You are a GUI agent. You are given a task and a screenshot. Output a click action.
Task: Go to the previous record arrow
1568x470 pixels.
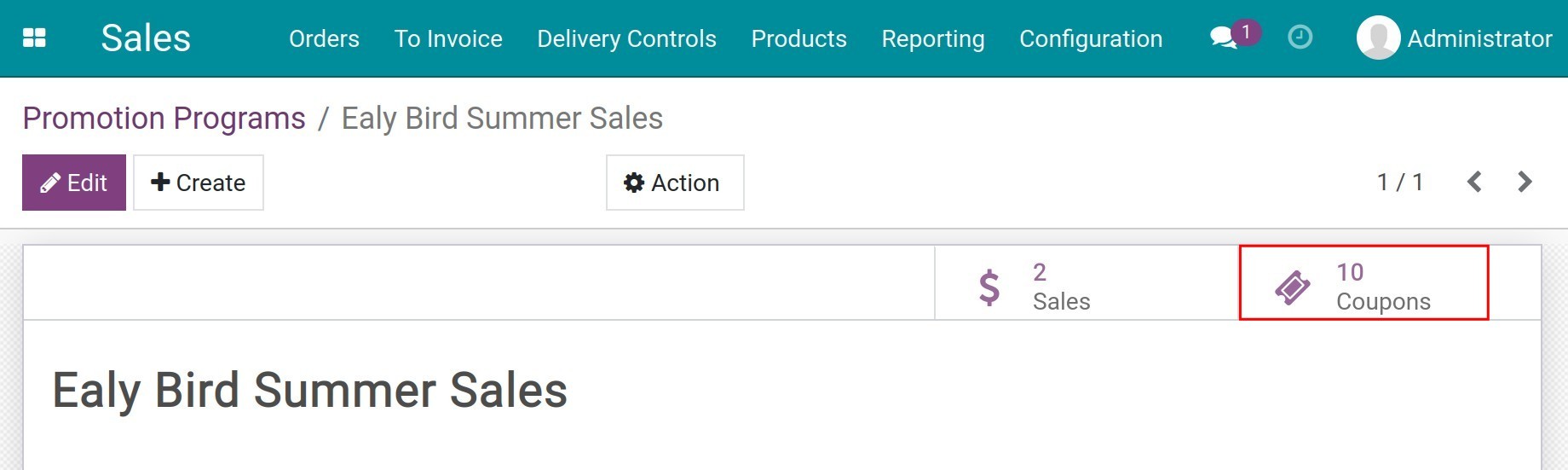[x=1474, y=182]
